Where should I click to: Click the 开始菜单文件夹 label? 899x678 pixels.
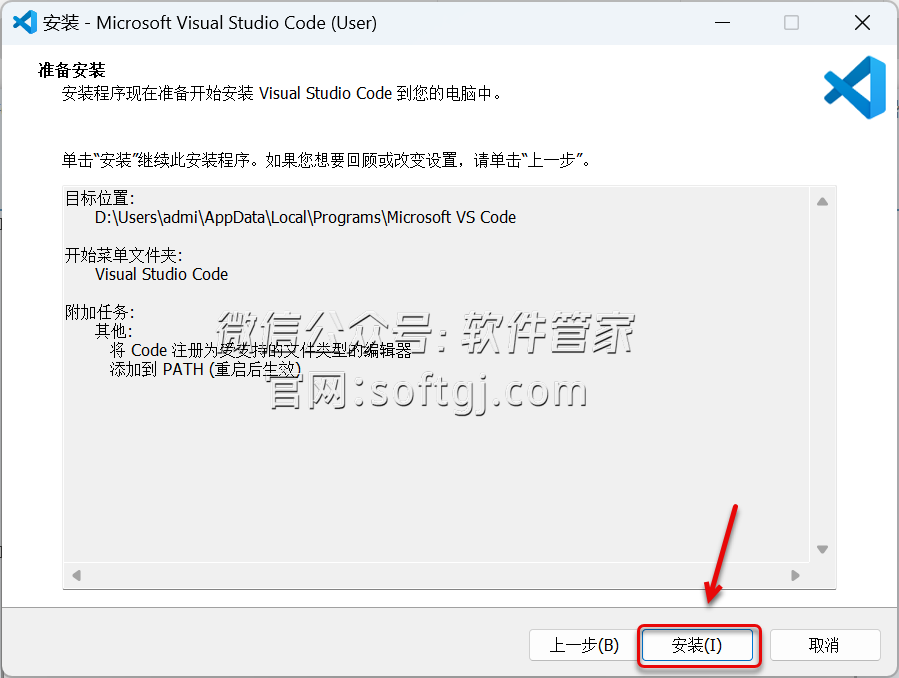(x=123, y=255)
